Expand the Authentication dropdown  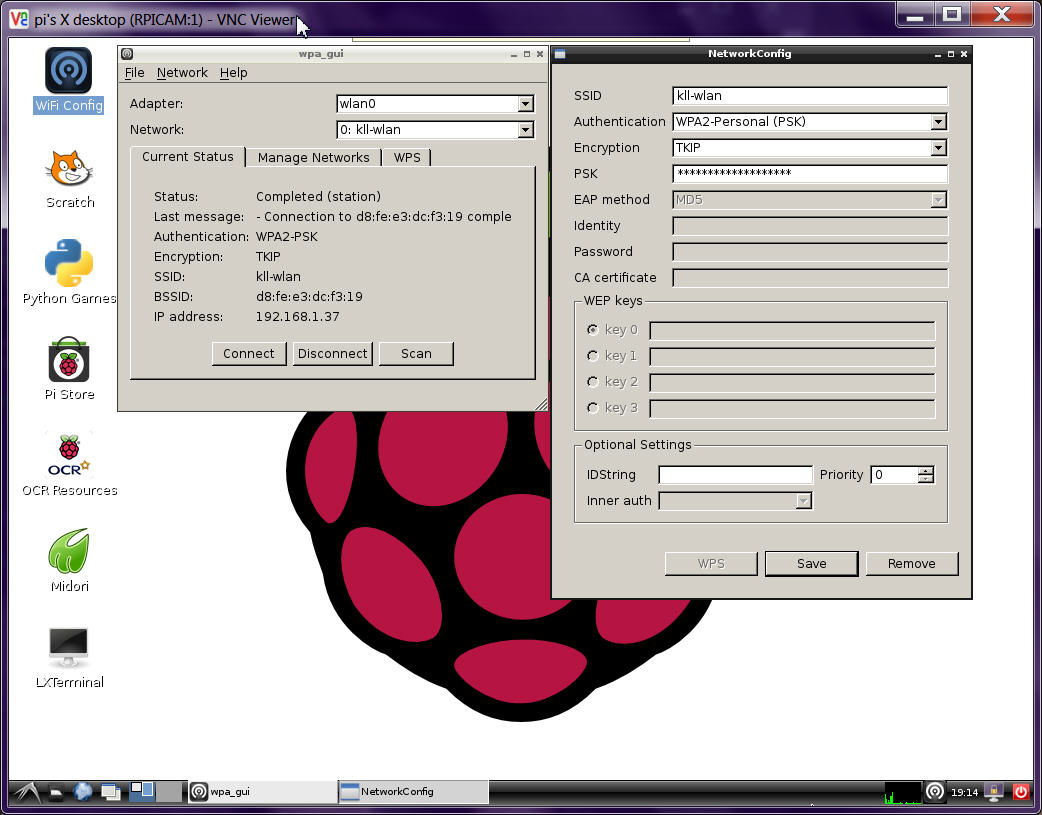click(938, 122)
